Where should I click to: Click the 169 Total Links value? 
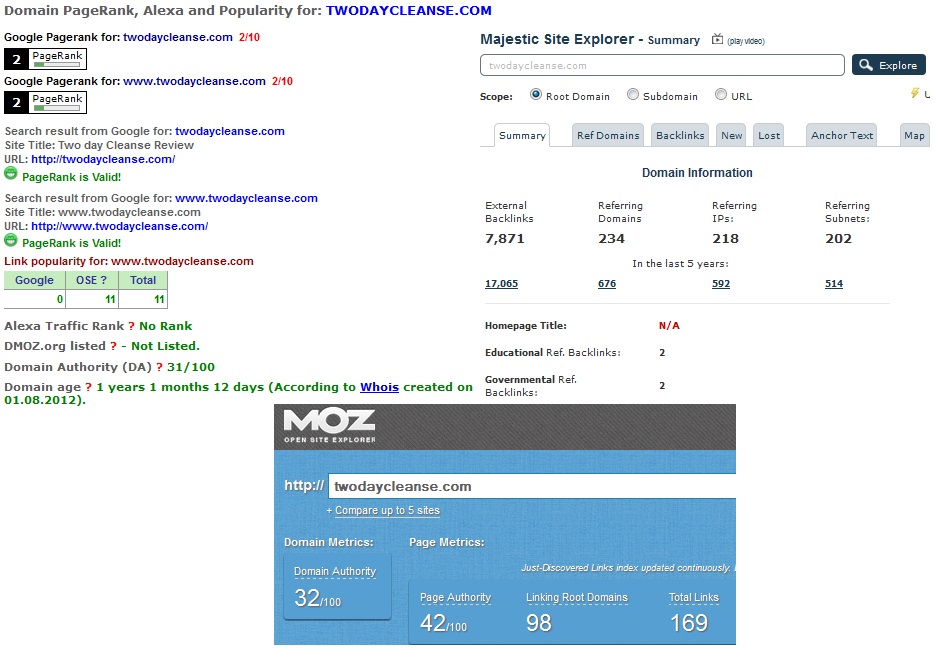689,623
